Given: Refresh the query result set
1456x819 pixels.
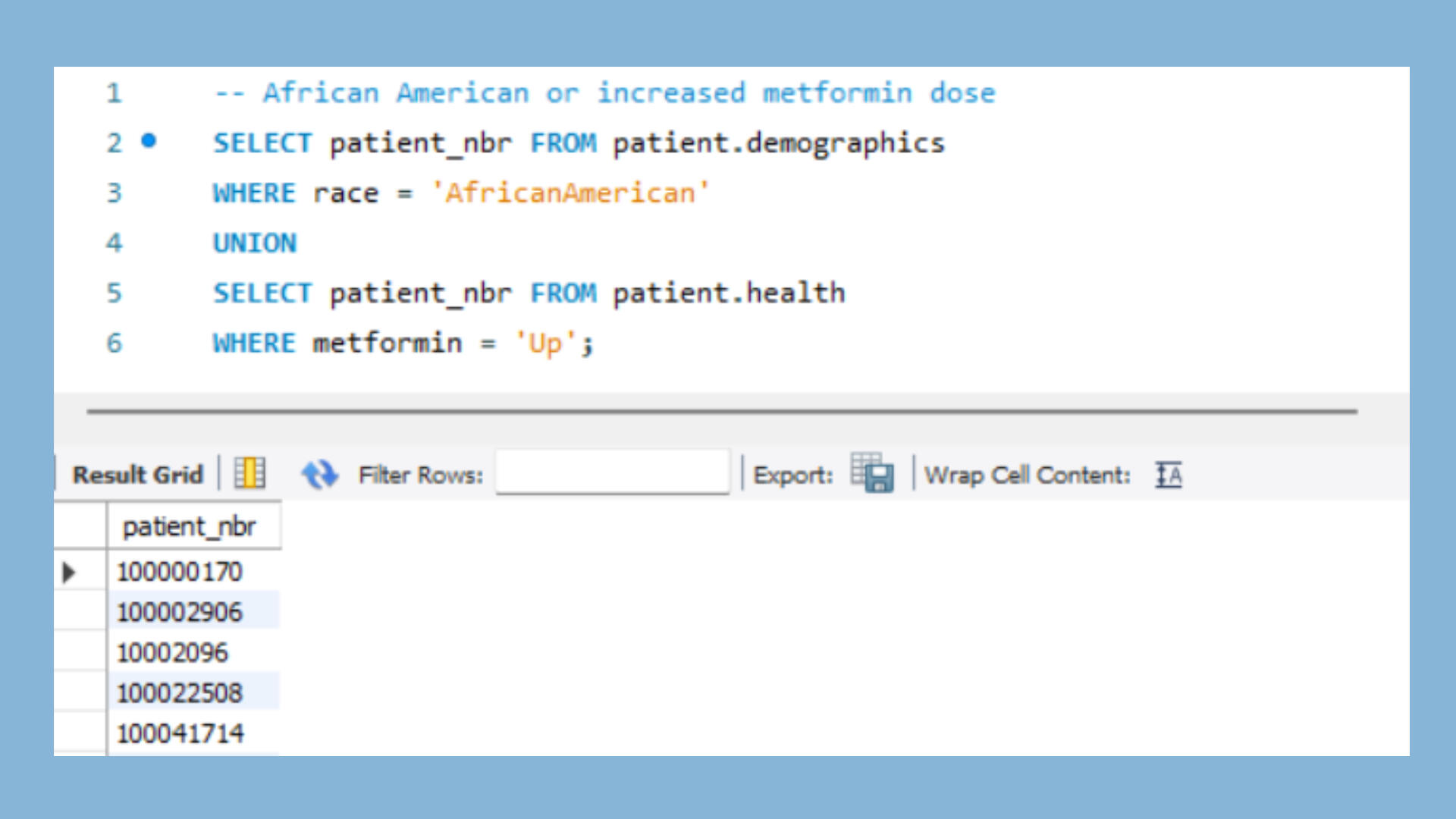Looking at the screenshot, I should tap(319, 475).
